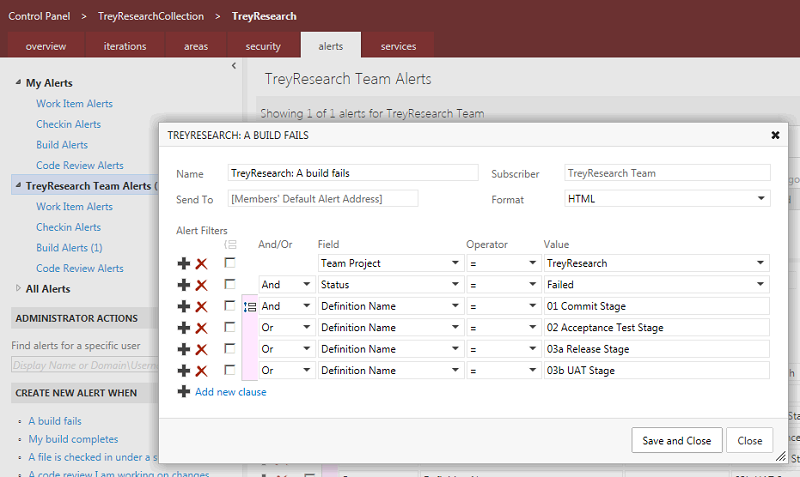Collapse the My Alerts tree node
The width and height of the screenshot is (800, 477).
[x=18, y=82]
